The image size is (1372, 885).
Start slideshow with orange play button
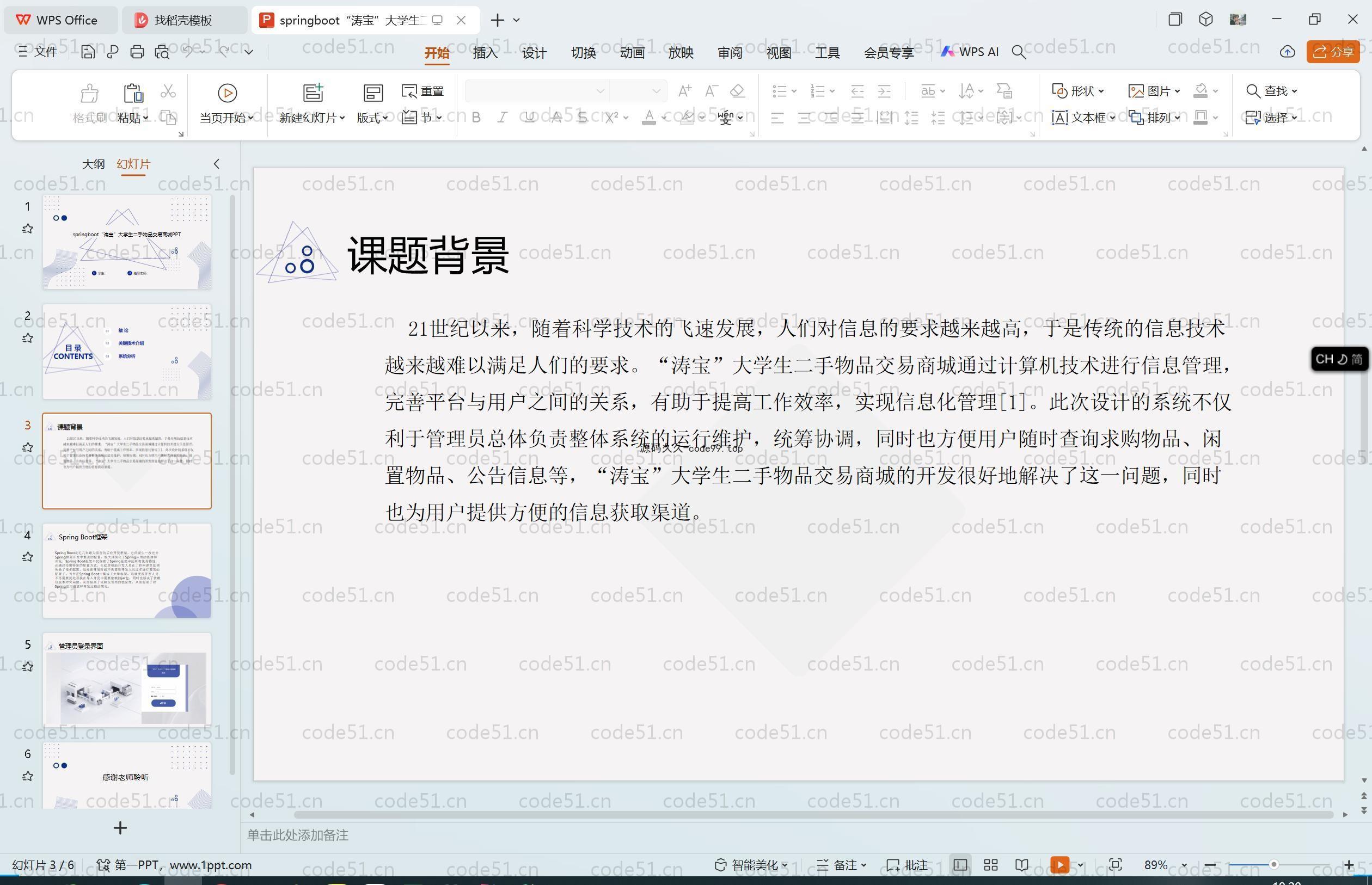(x=1059, y=865)
